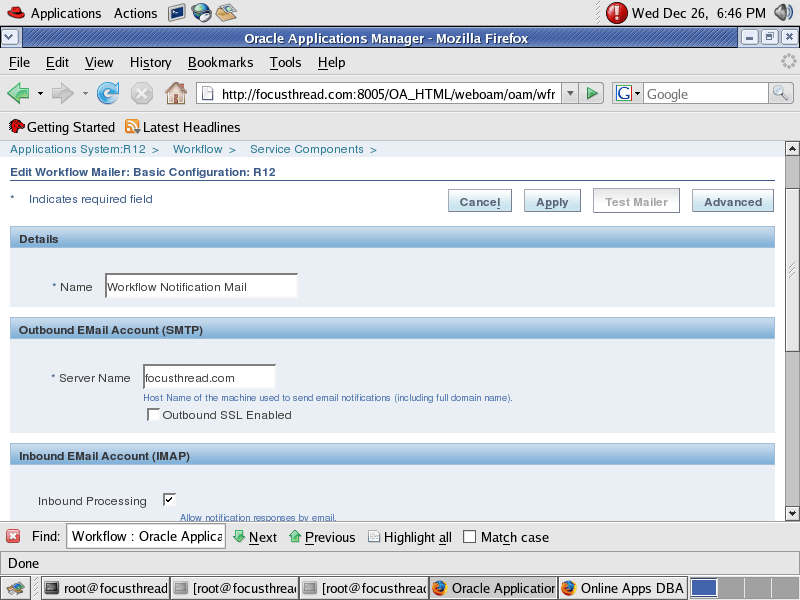Open the terminal icon in the top panel
The image size is (800, 600).
pos(179,13)
